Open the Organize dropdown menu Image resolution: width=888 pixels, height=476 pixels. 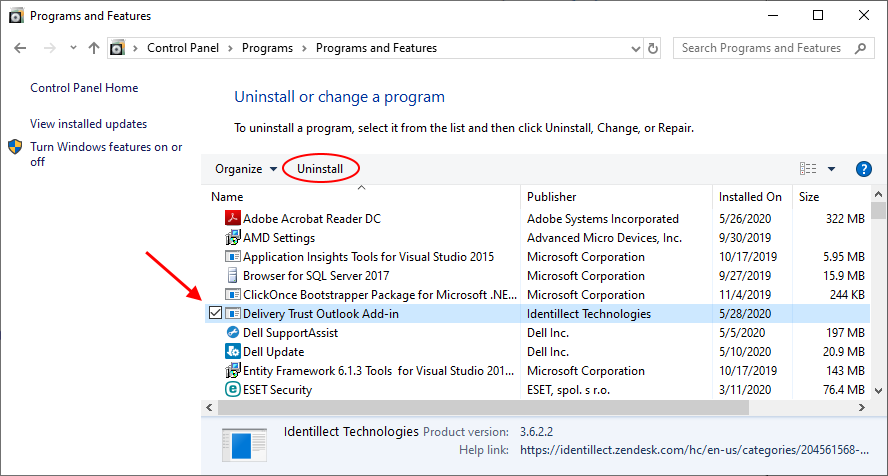[246, 169]
